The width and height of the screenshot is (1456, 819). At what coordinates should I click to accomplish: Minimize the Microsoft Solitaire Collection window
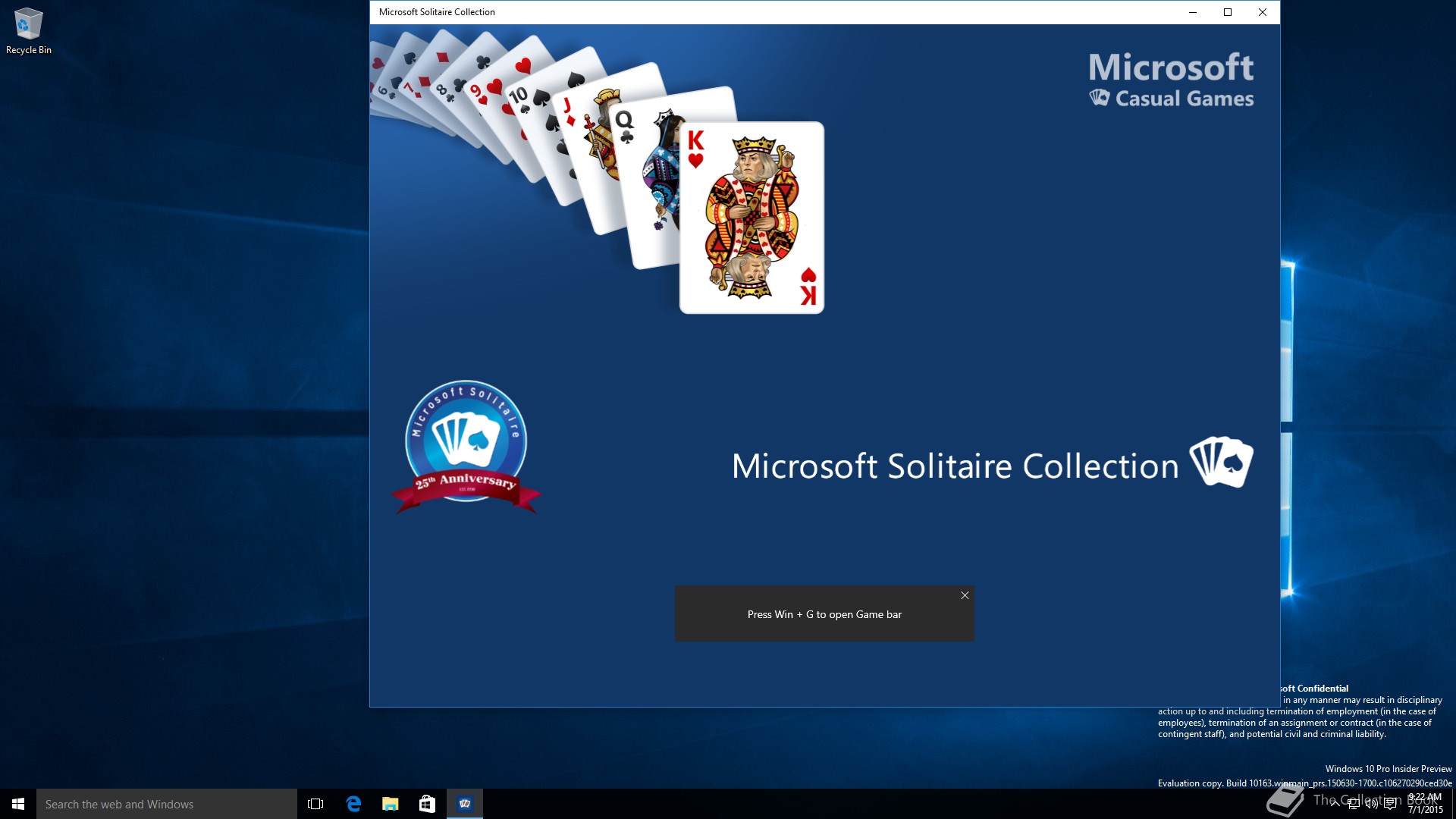click(1193, 12)
